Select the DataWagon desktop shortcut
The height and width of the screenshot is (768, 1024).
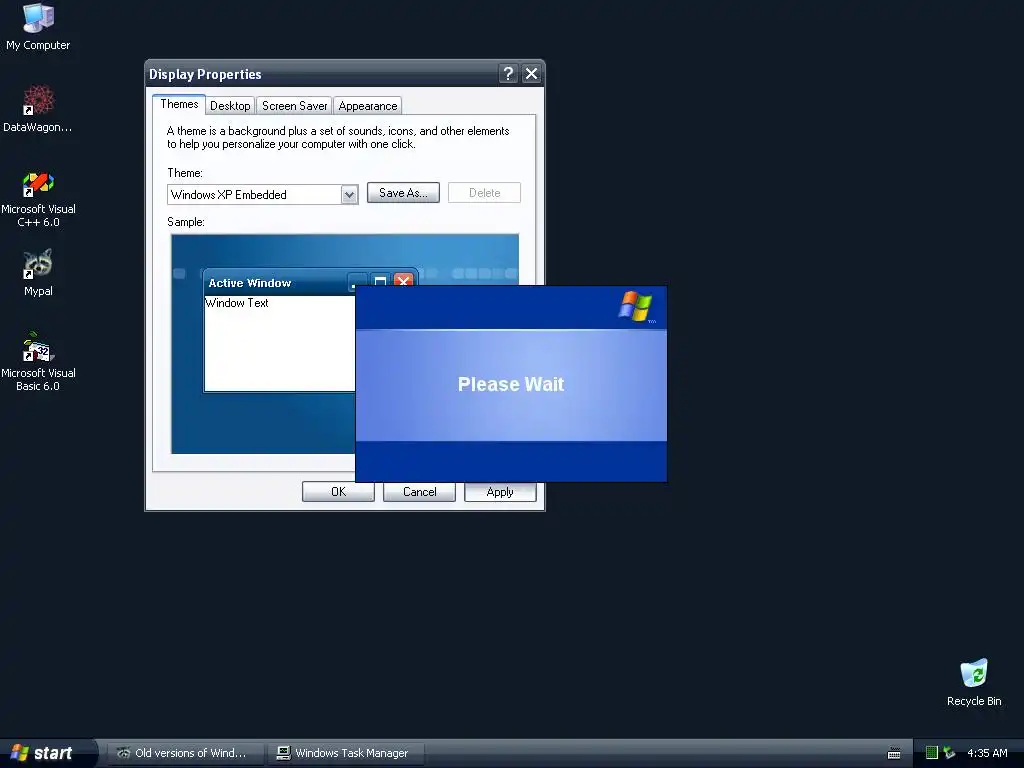[x=38, y=108]
